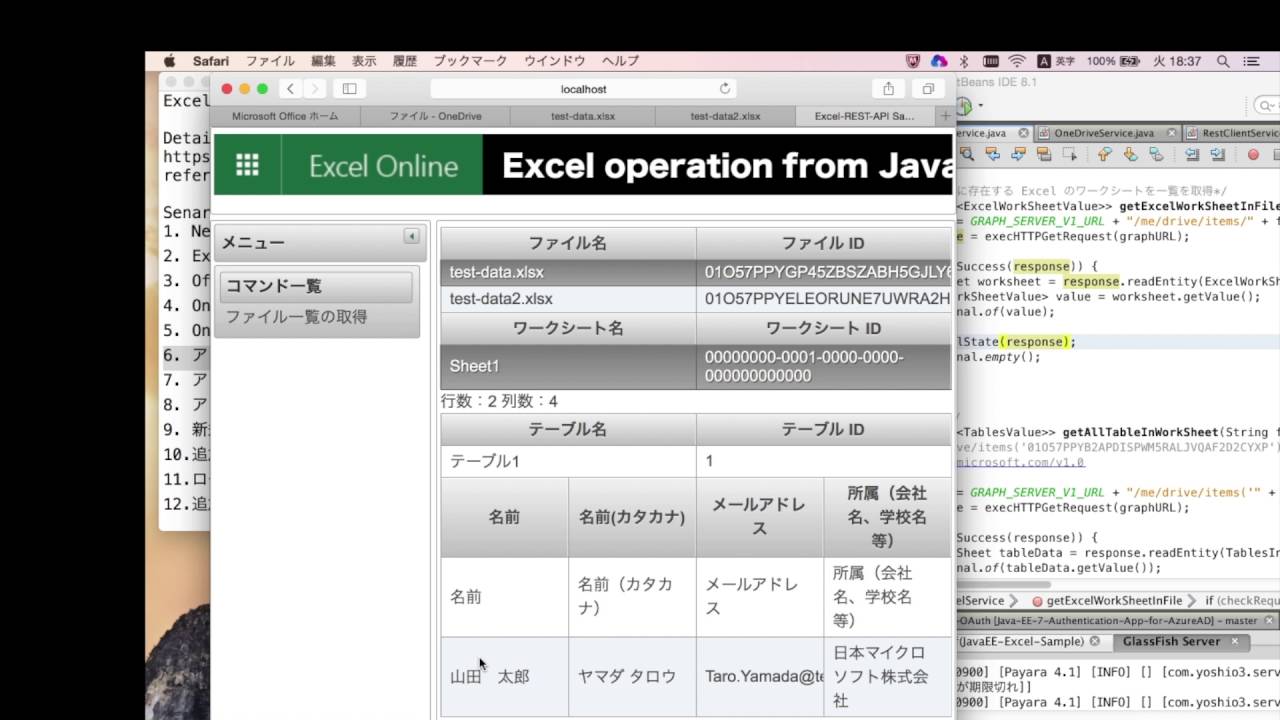Select the テーブル1 table row
The width and height of the screenshot is (1280, 720).
tap(696, 461)
